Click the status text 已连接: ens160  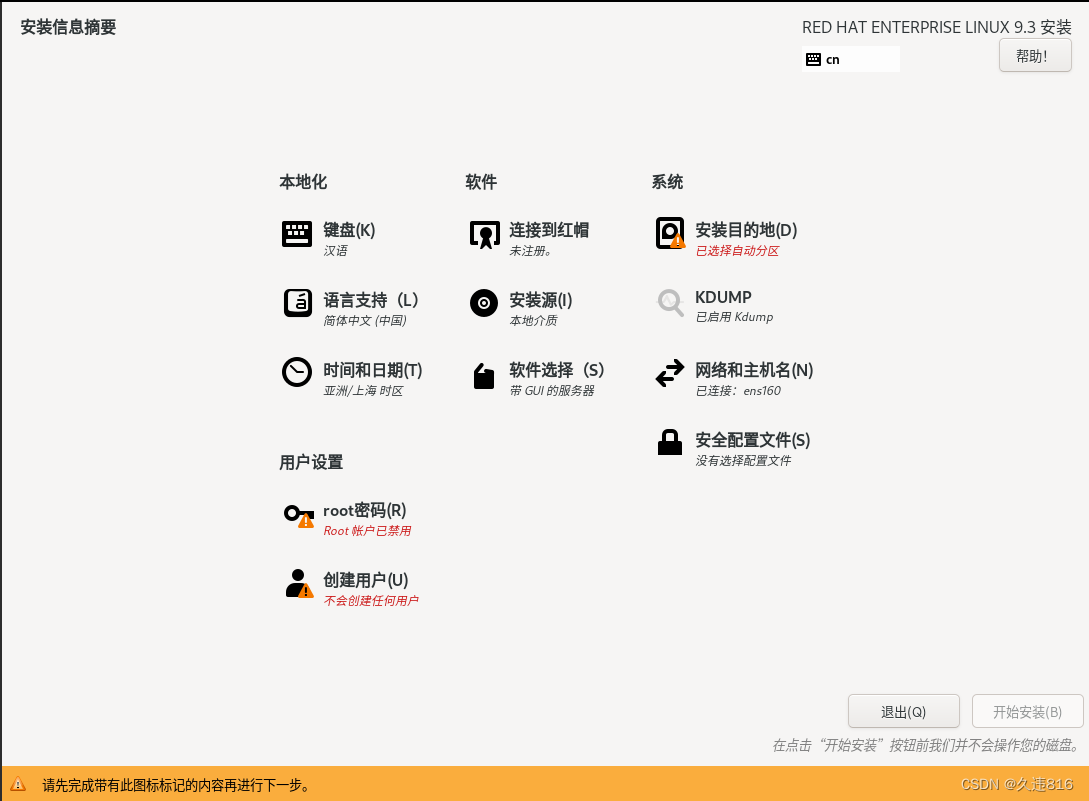coord(738,391)
